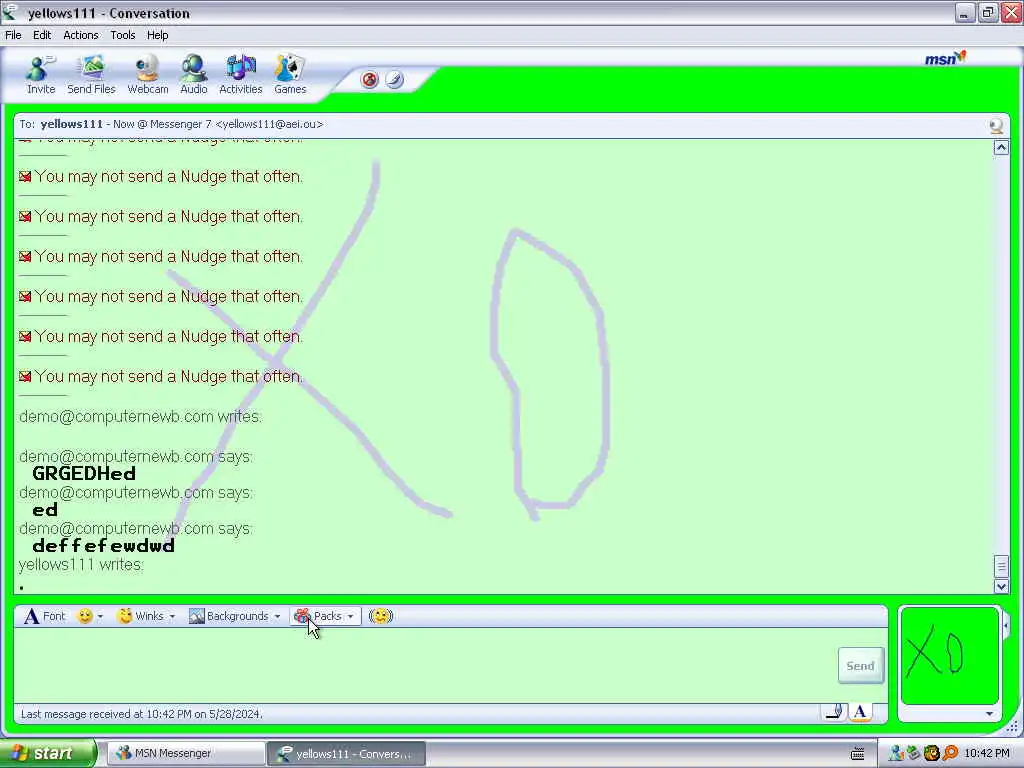Click the 10:42 PM system clock
This screenshot has width=1024, height=768.
pyautogui.click(x=987, y=754)
